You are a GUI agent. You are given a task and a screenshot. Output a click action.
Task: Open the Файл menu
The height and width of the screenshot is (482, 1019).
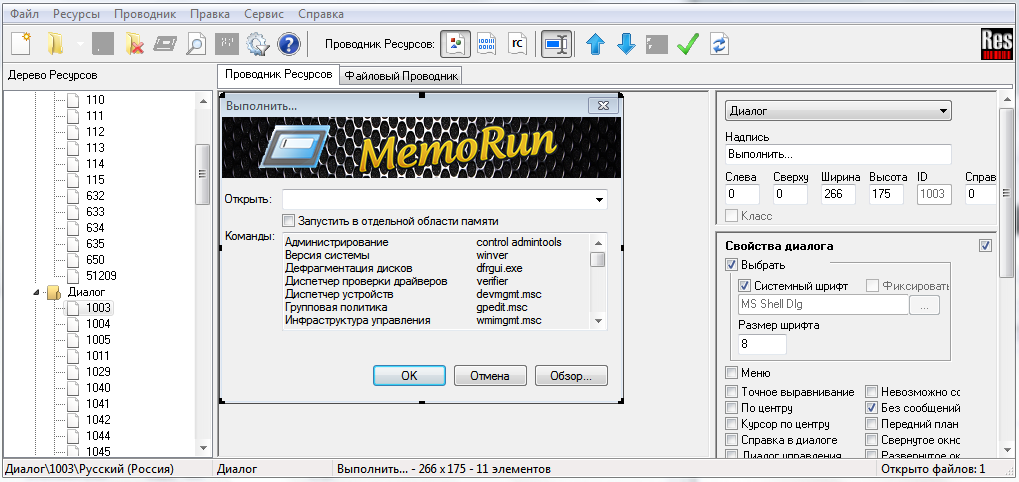[25, 14]
